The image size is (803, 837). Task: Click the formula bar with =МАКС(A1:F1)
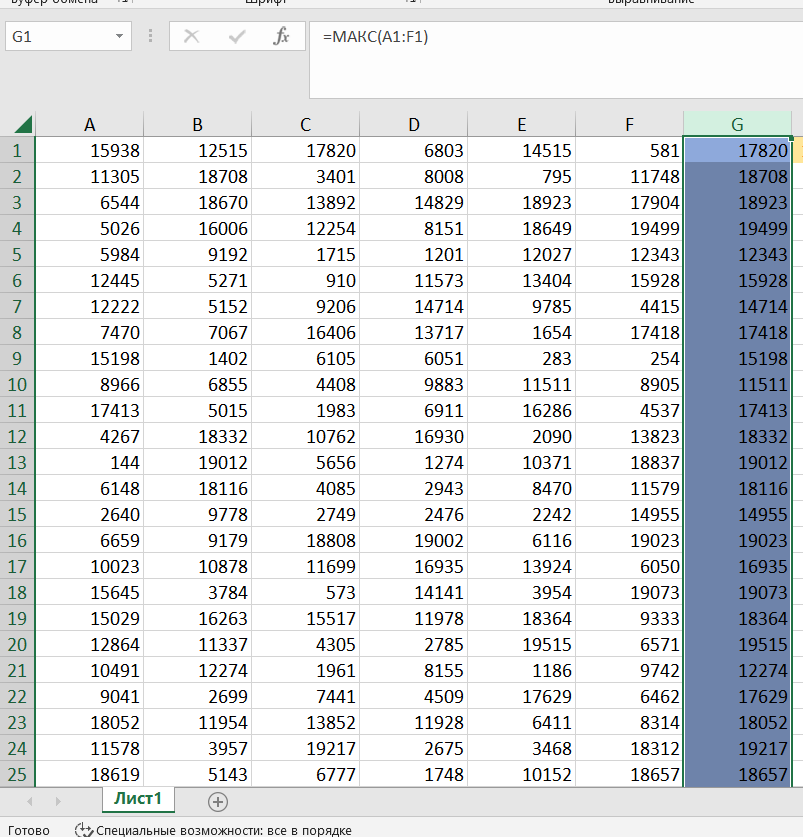coord(550,37)
